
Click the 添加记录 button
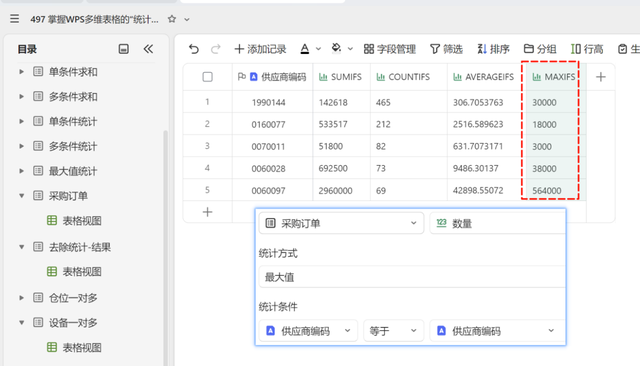click(x=260, y=49)
